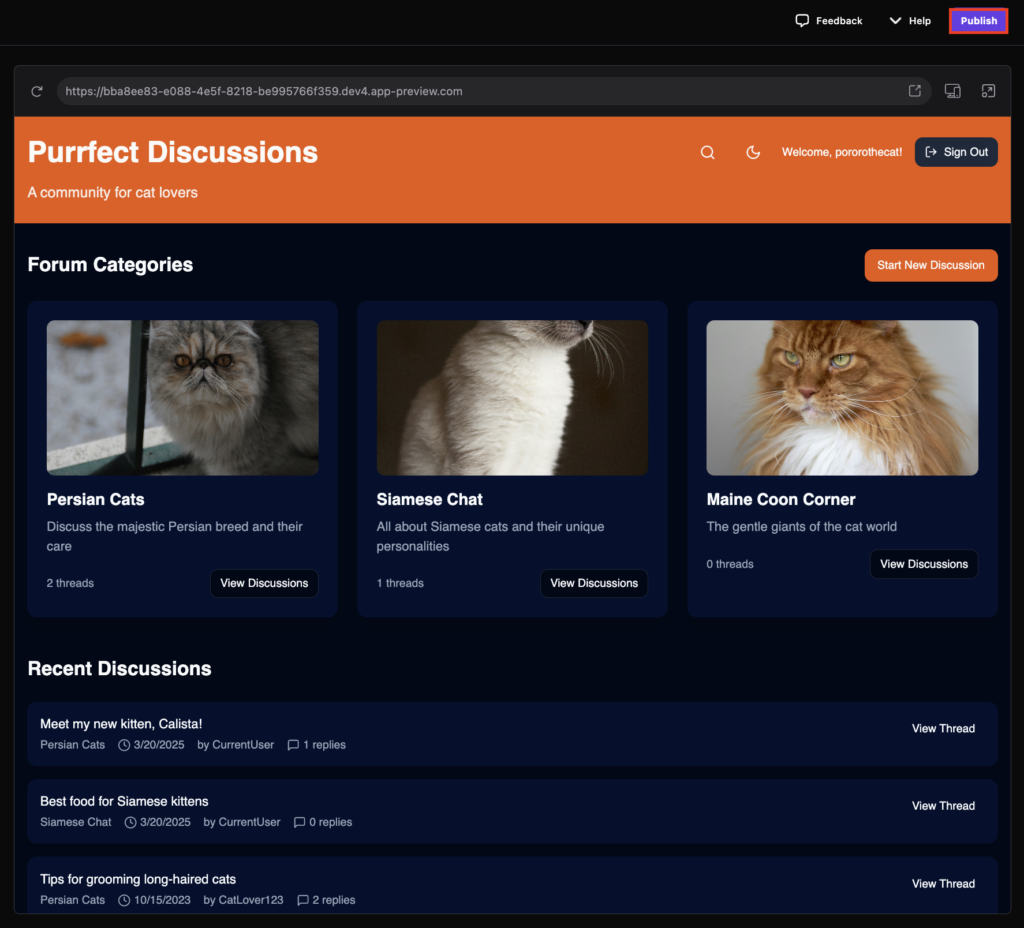
Task: View Discussions for Maine Coon Corner
Action: click(923, 563)
